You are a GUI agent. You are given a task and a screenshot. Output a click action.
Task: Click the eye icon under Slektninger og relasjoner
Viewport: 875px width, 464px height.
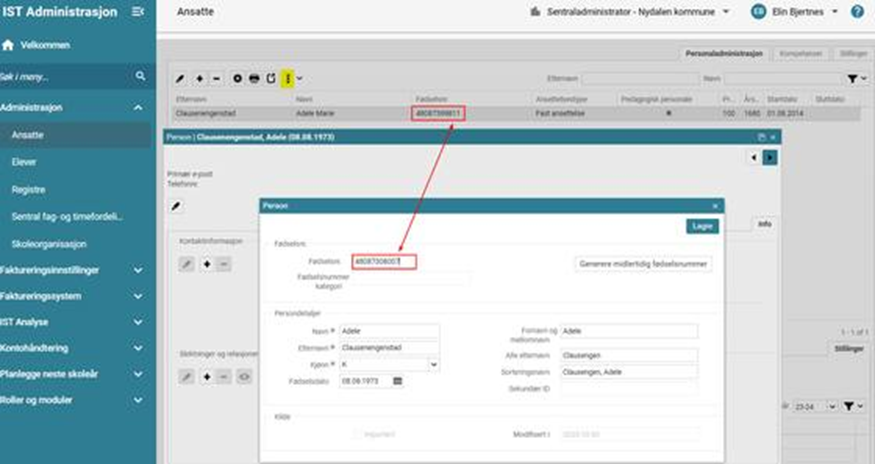pos(243,376)
